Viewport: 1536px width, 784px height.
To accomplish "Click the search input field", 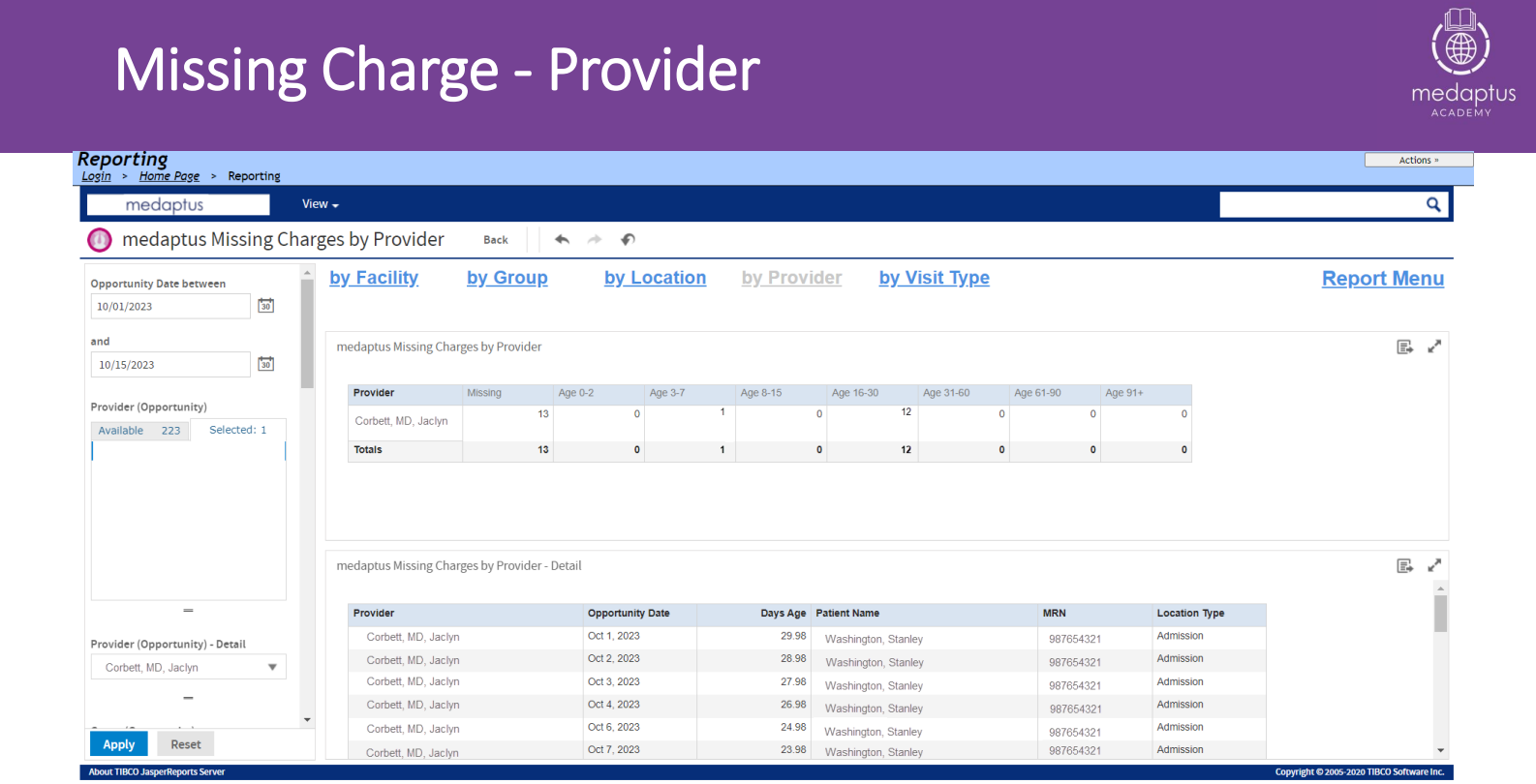I will click(x=1322, y=204).
